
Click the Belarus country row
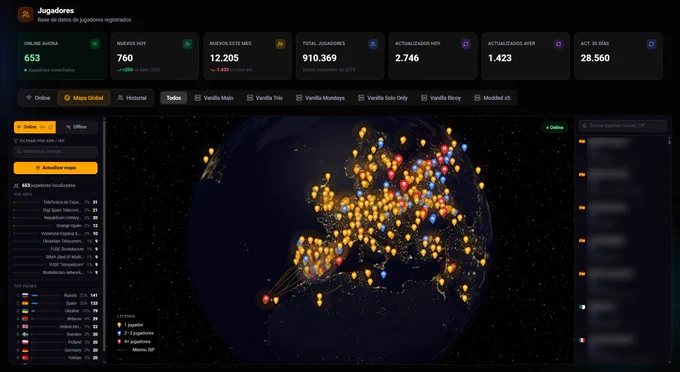click(x=56, y=319)
